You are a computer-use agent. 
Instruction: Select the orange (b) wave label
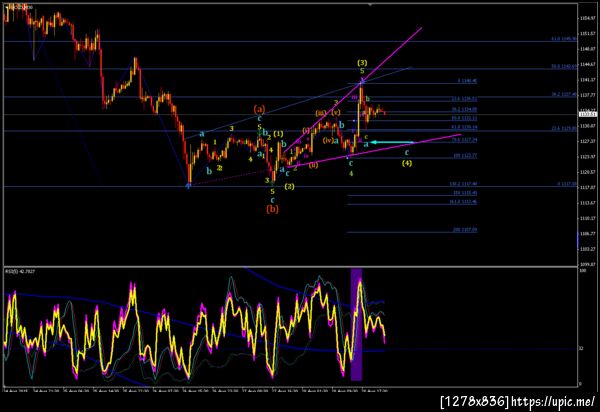[x=272, y=209]
